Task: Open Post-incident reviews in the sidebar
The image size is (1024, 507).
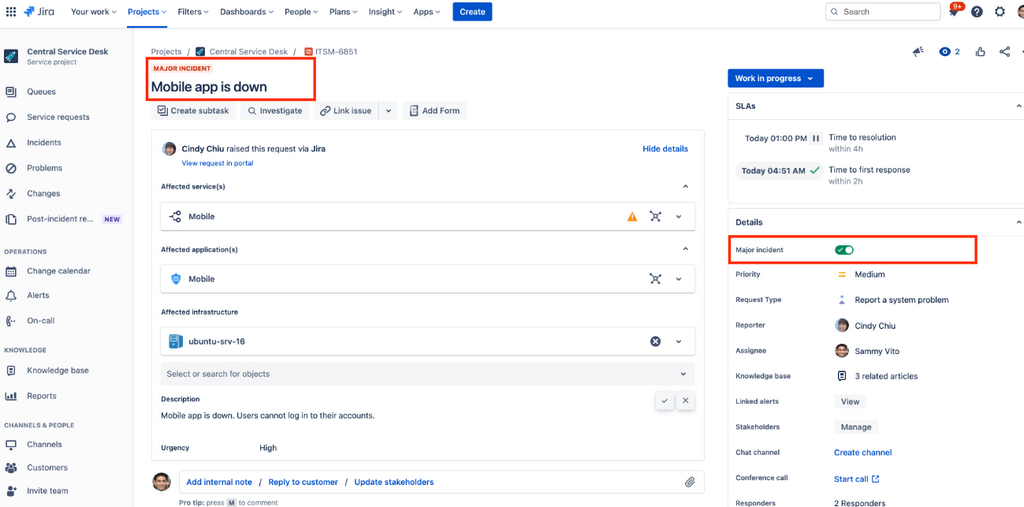Action: [62, 220]
